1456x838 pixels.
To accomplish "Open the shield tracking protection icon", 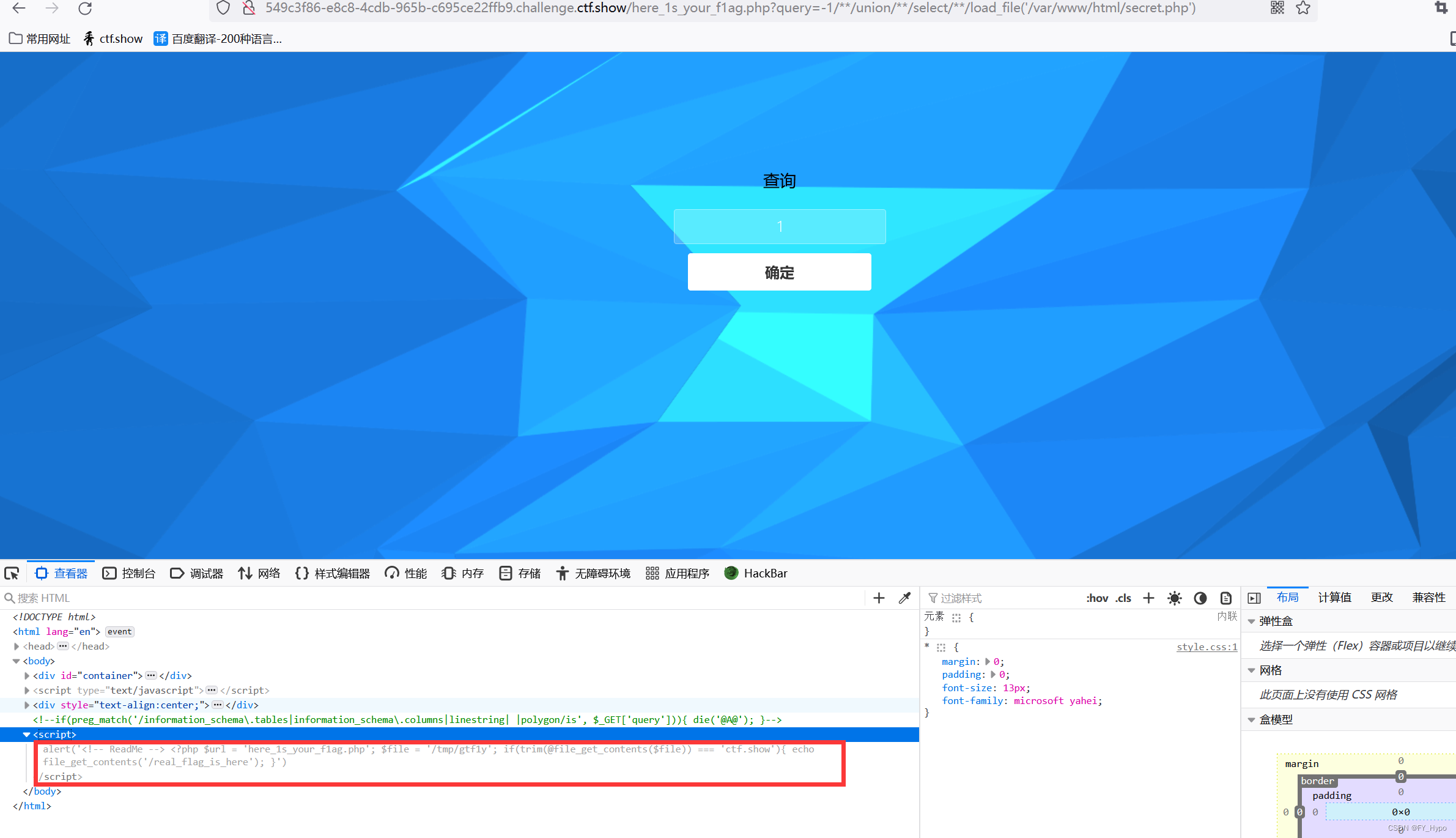I will 223,8.
